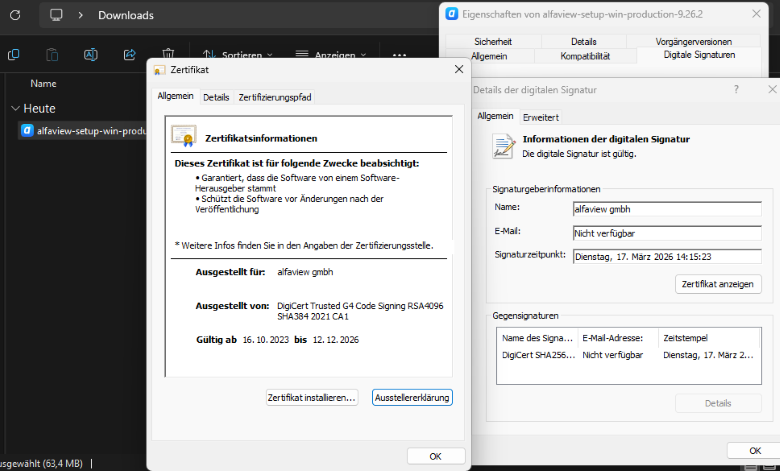Click the Zertifikat installieren button
The width and height of the screenshot is (780, 471).
tap(312, 397)
